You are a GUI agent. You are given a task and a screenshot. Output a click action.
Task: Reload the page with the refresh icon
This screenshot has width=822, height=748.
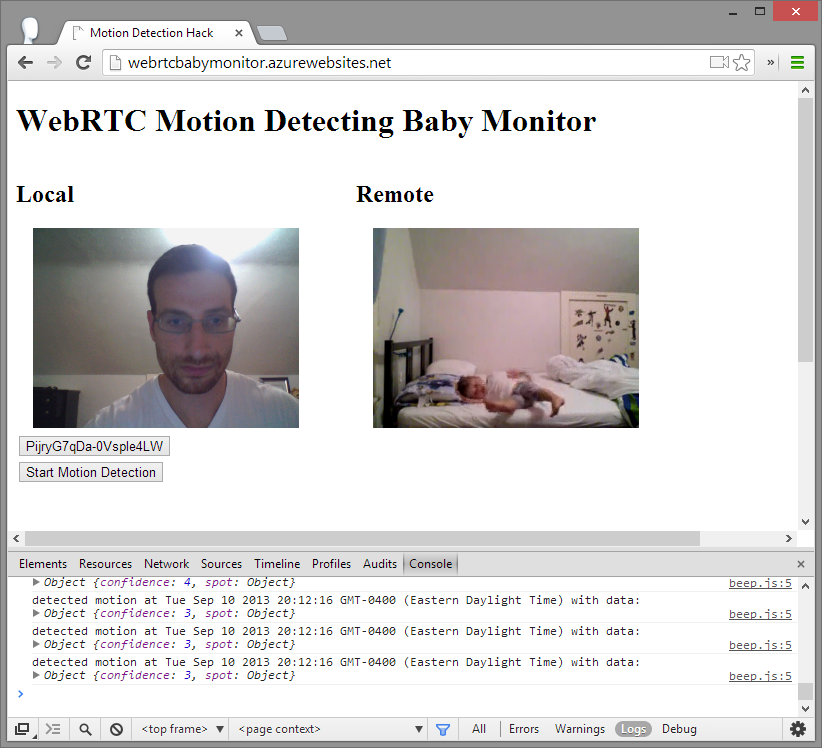click(x=84, y=62)
